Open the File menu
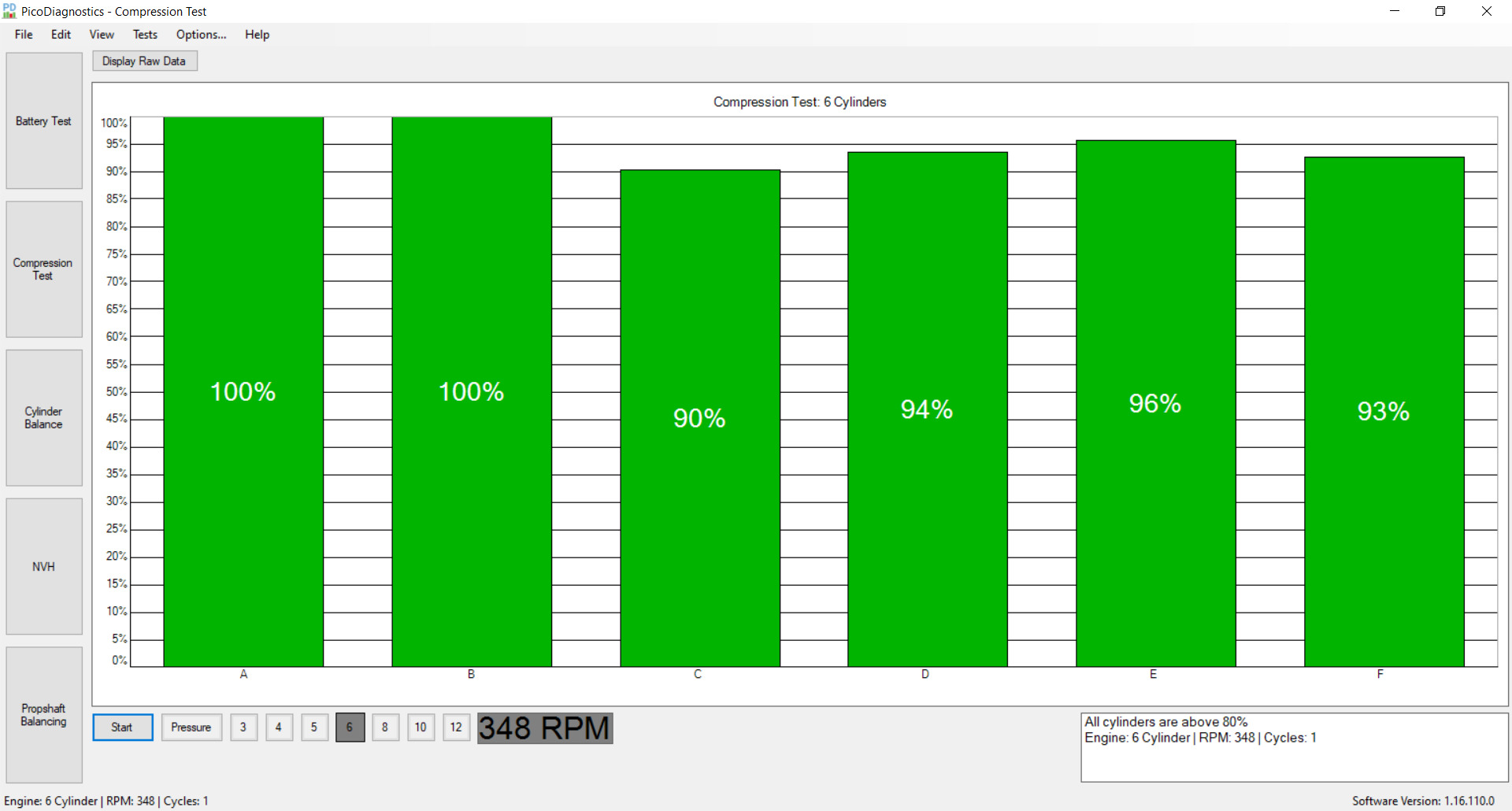 tap(24, 35)
